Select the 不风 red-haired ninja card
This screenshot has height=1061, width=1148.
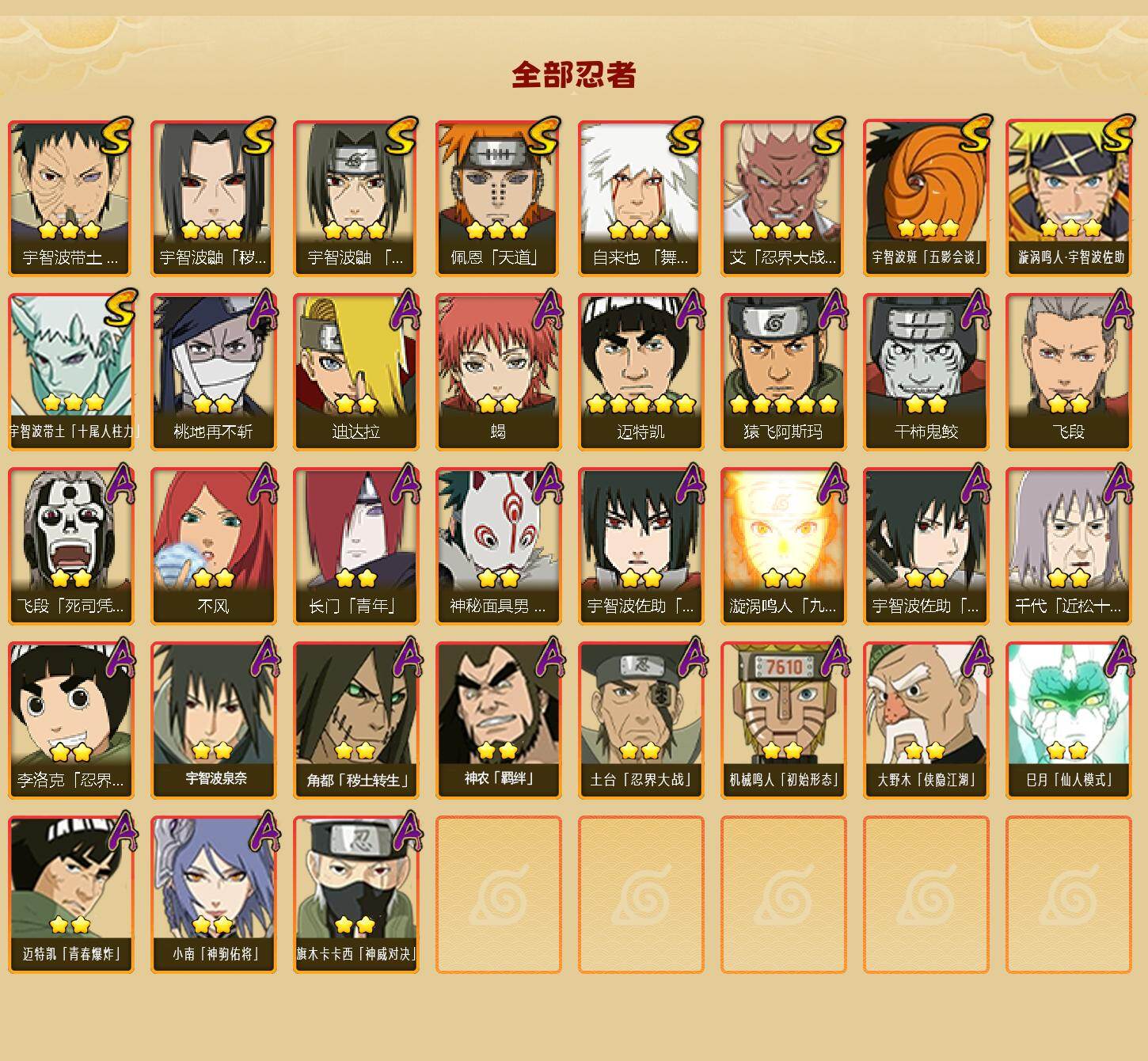pos(213,546)
